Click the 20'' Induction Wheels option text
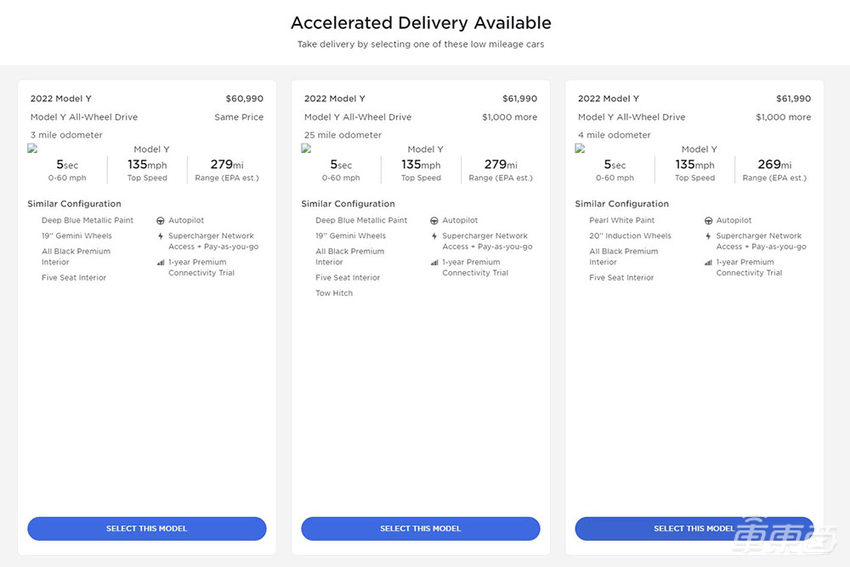 pos(630,236)
